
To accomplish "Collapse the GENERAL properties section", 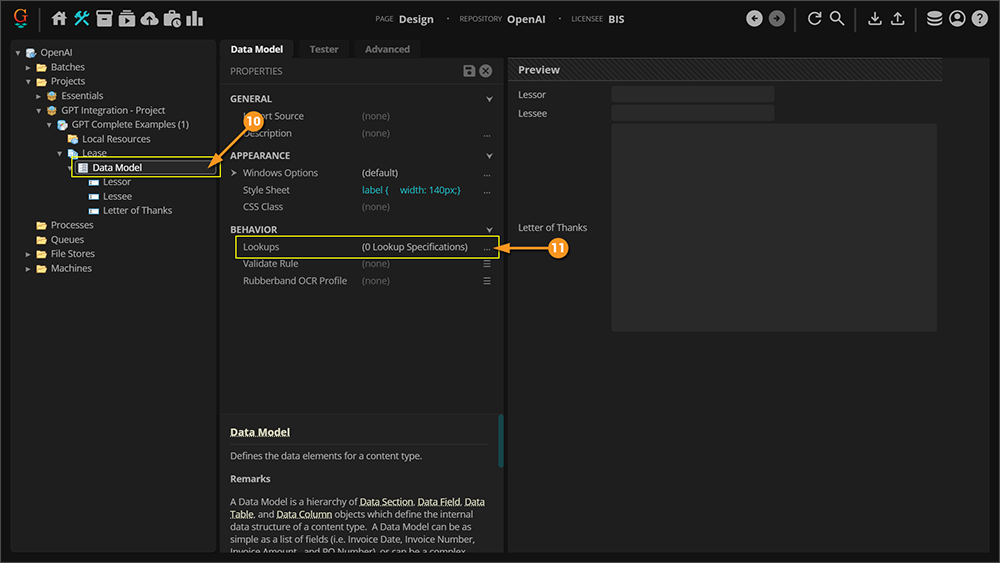I will 489,100.
